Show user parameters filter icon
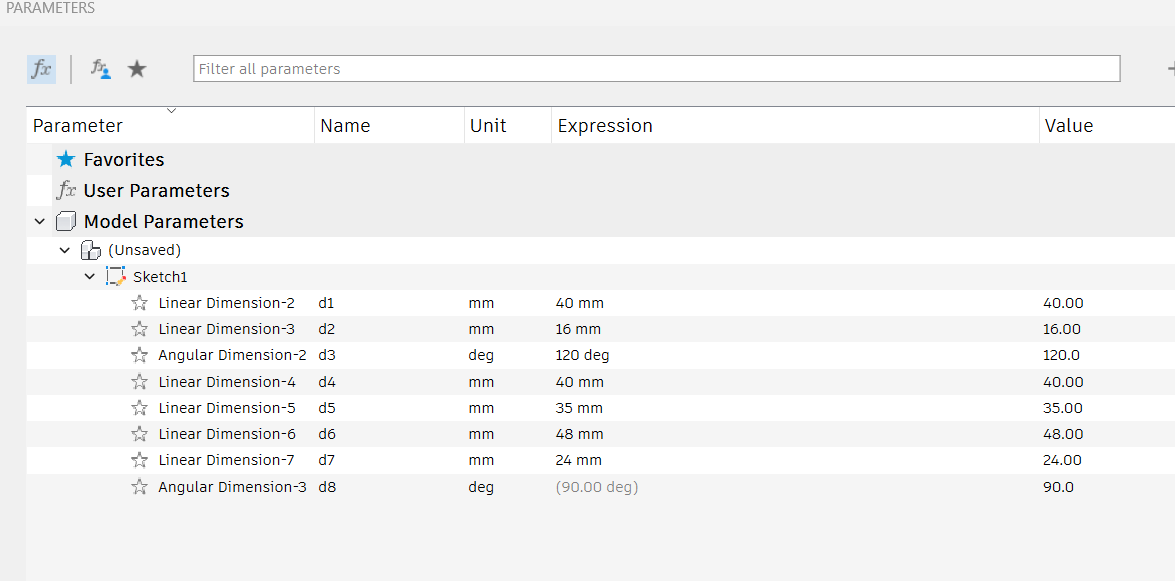 pyautogui.click(x=101, y=69)
